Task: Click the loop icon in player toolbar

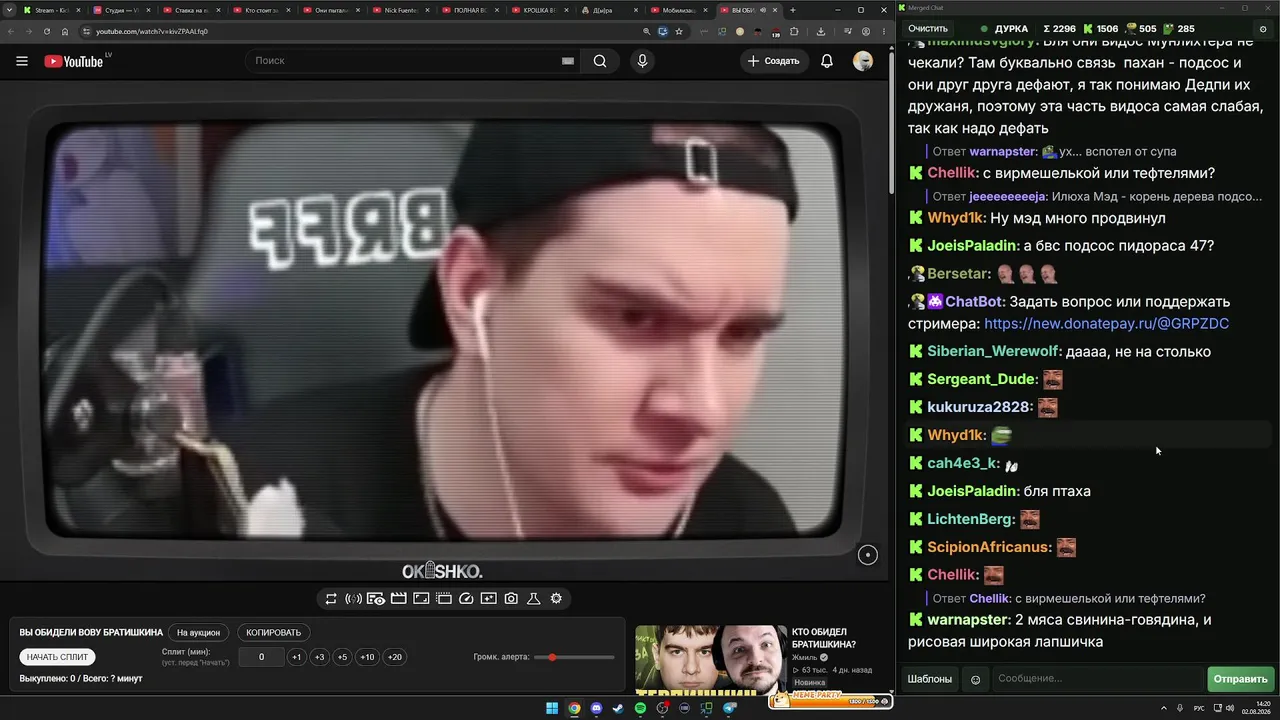Action: click(x=331, y=599)
